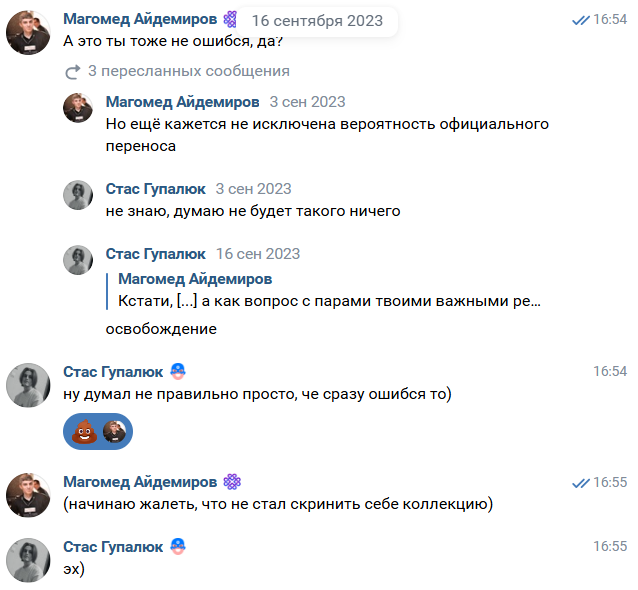
Task: Click the purple knot emoji status beside the top Магомед Айдемиров name
Action: 230,19
